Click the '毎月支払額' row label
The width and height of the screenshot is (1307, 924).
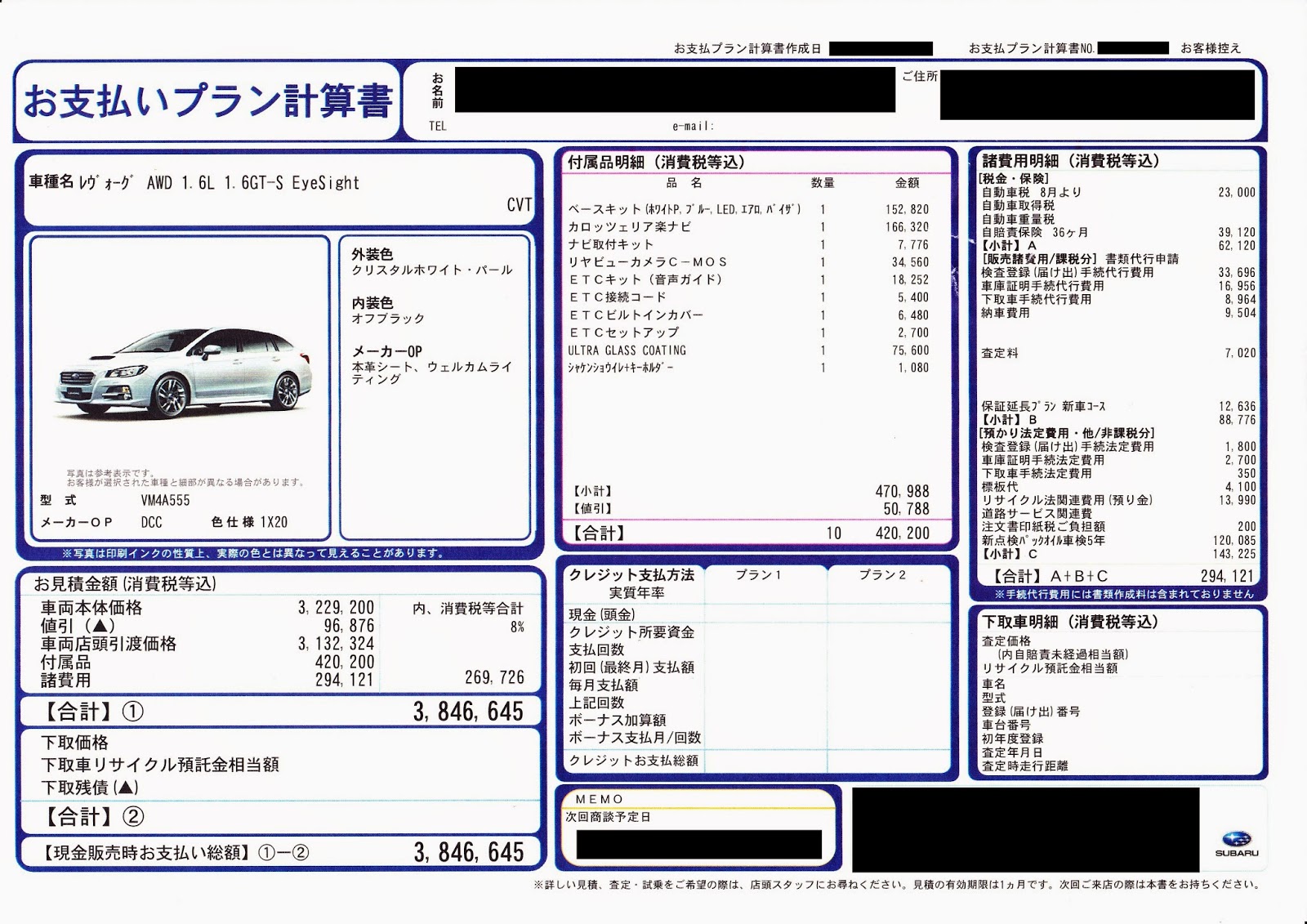[x=604, y=685]
